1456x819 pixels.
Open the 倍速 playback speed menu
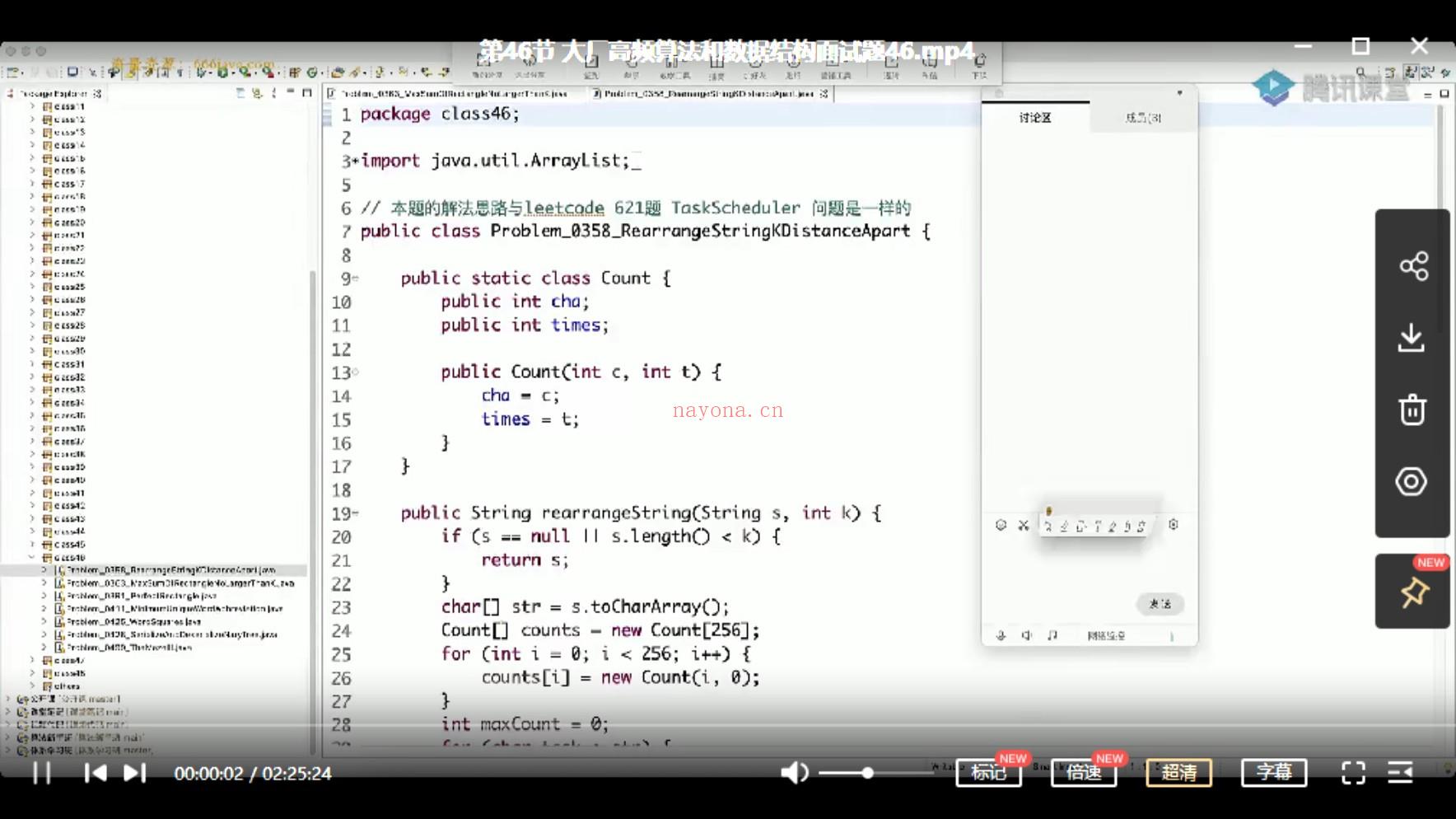(1084, 772)
